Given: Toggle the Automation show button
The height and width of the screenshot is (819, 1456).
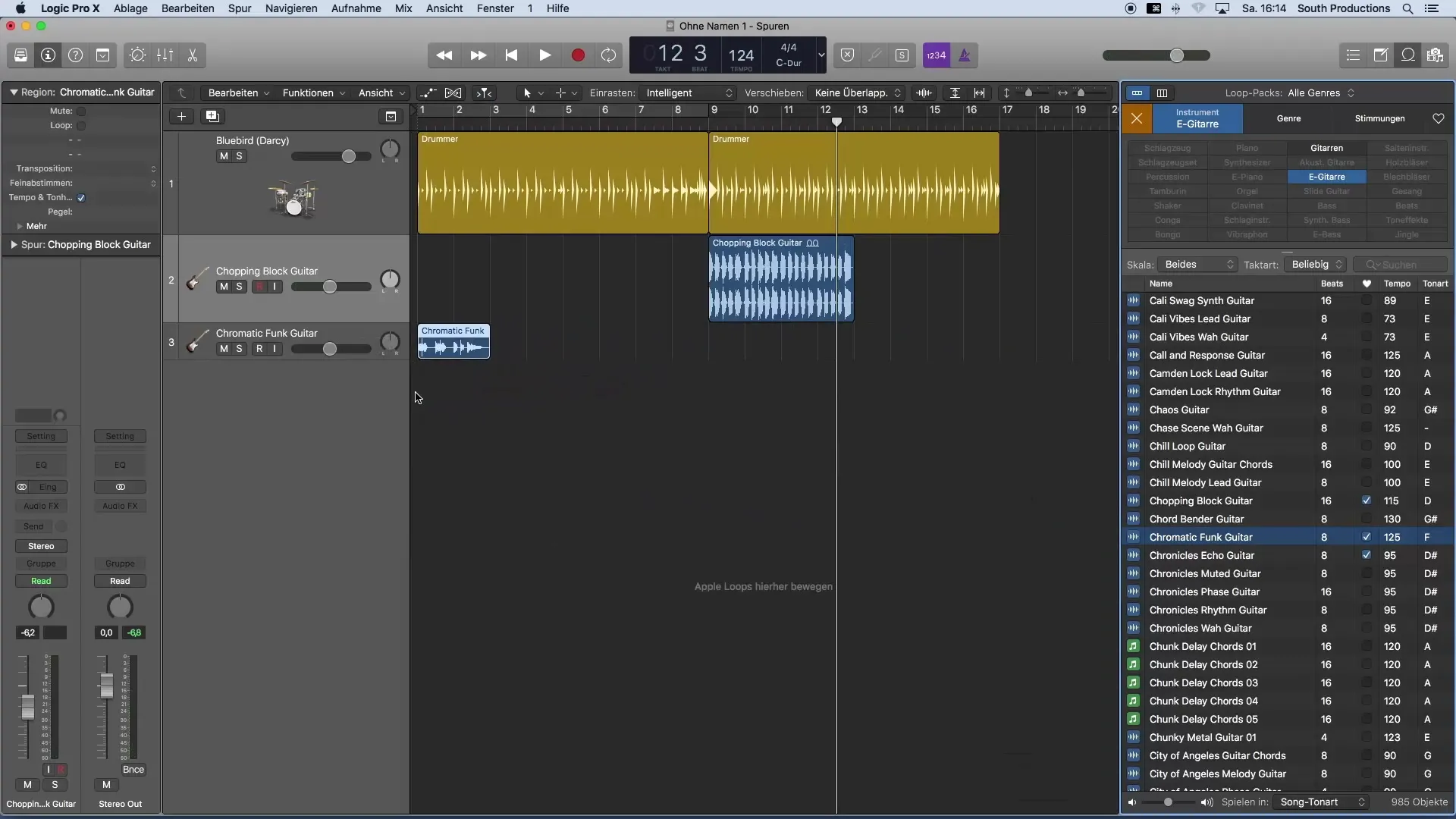Looking at the screenshot, I should tap(428, 93).
